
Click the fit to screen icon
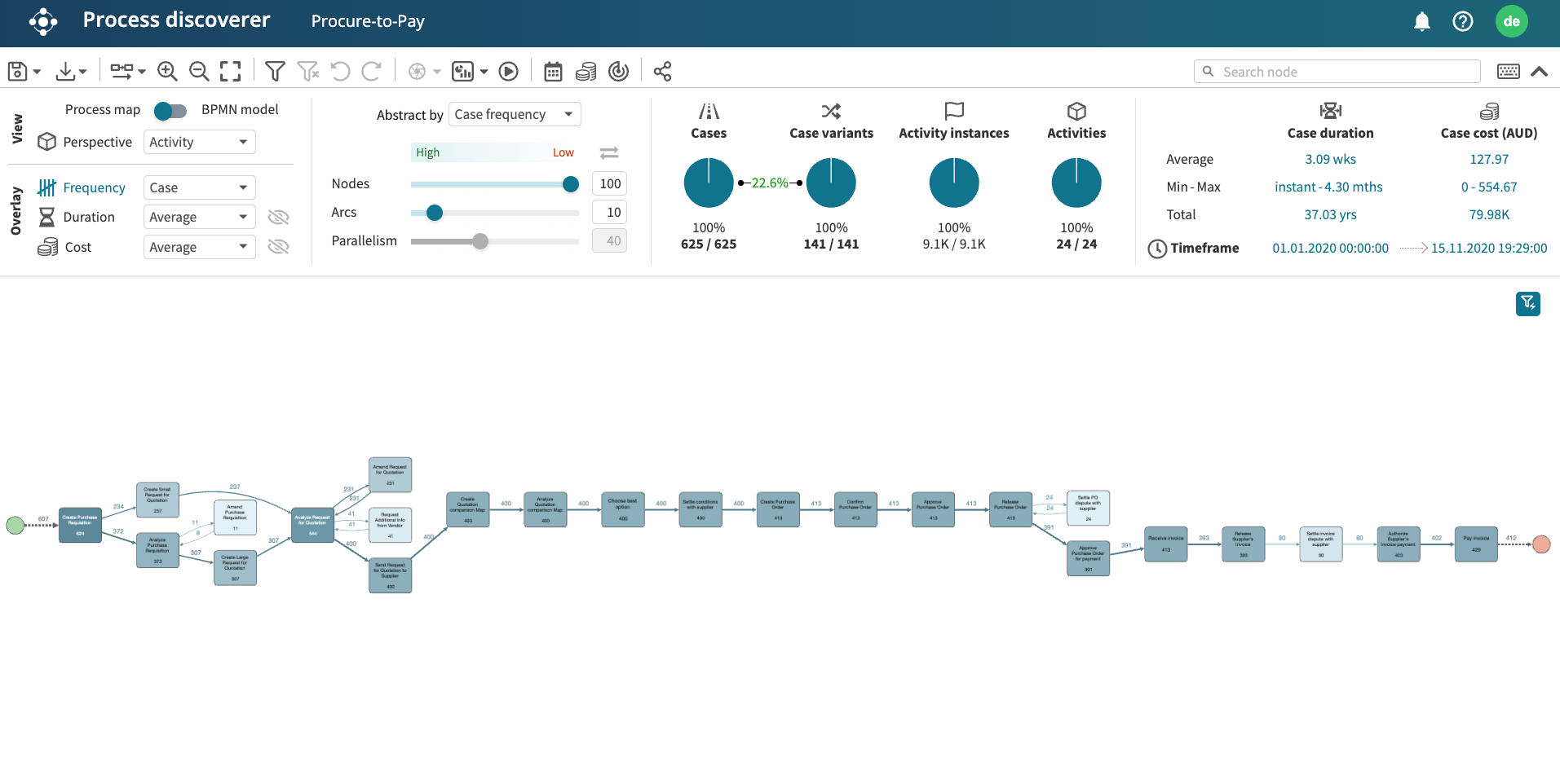coord(231,72)
